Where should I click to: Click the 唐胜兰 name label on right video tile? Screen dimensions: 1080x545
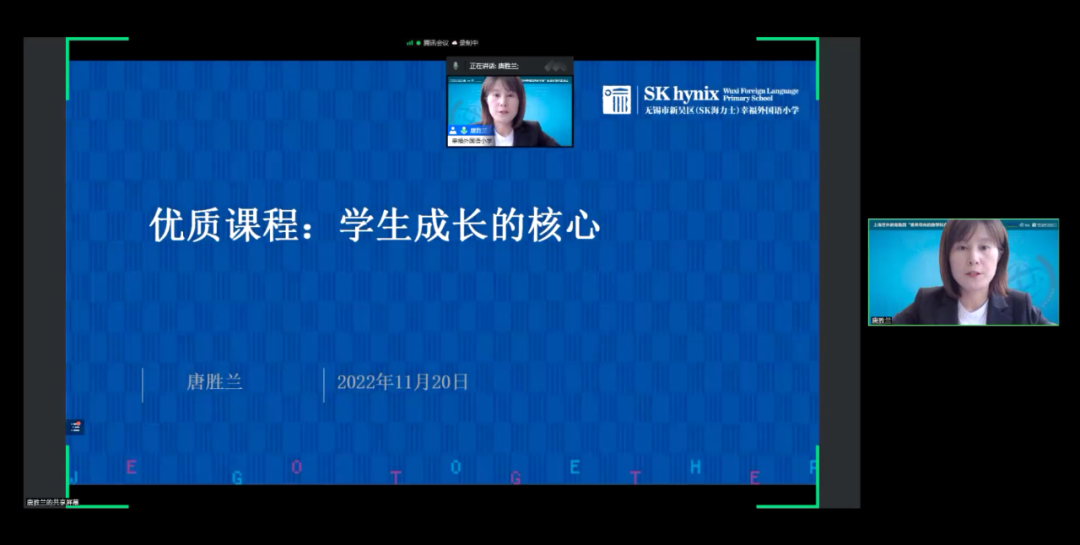tap(881, 320)
